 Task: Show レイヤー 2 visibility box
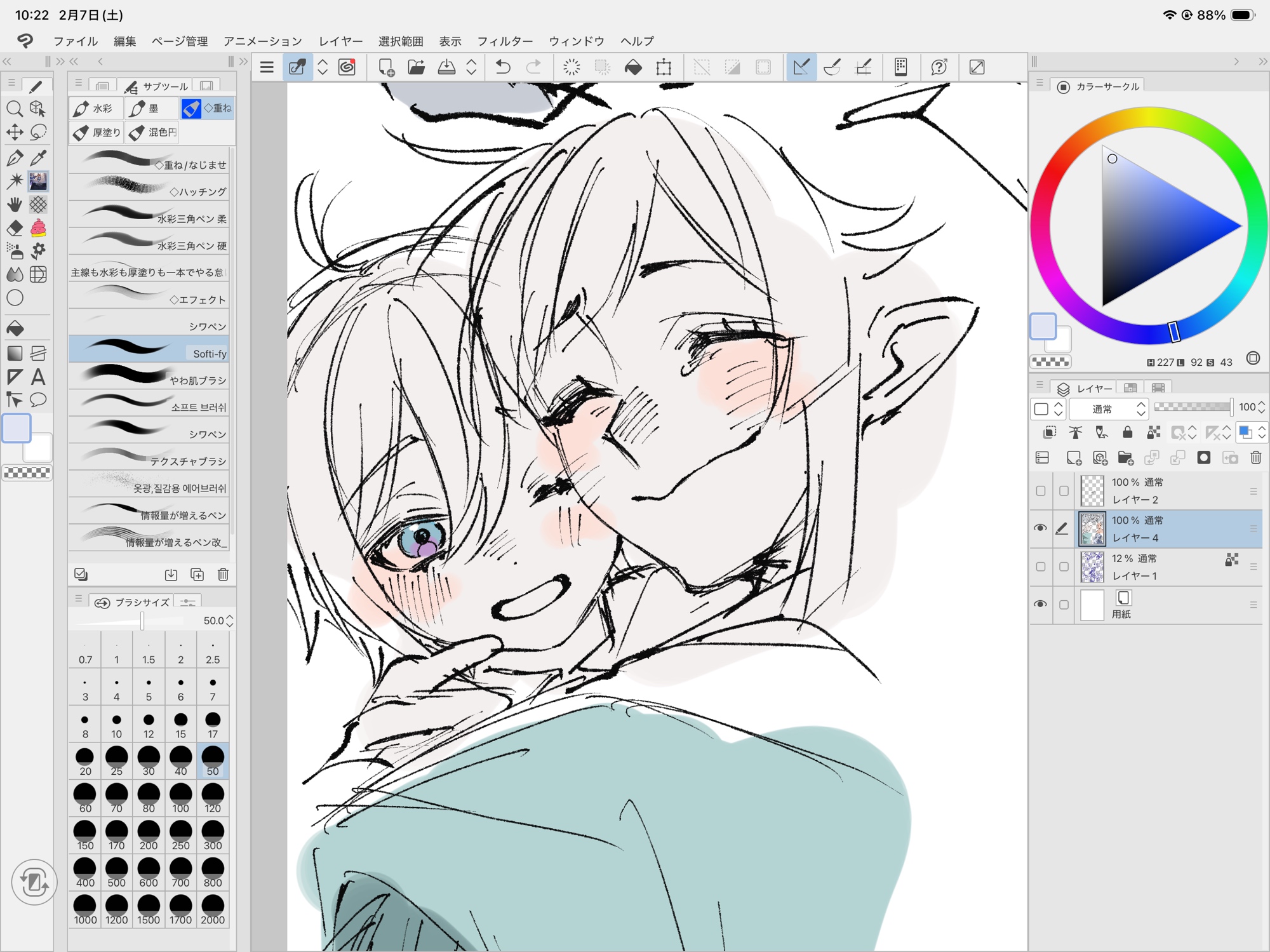(1040, 491)
